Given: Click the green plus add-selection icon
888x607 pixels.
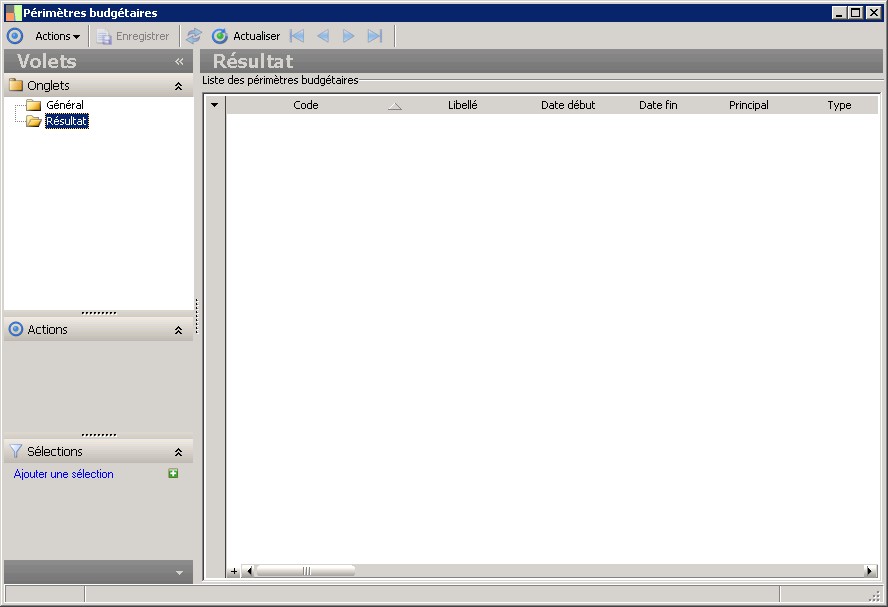Looking at the screenshot, I should (173, 473).
